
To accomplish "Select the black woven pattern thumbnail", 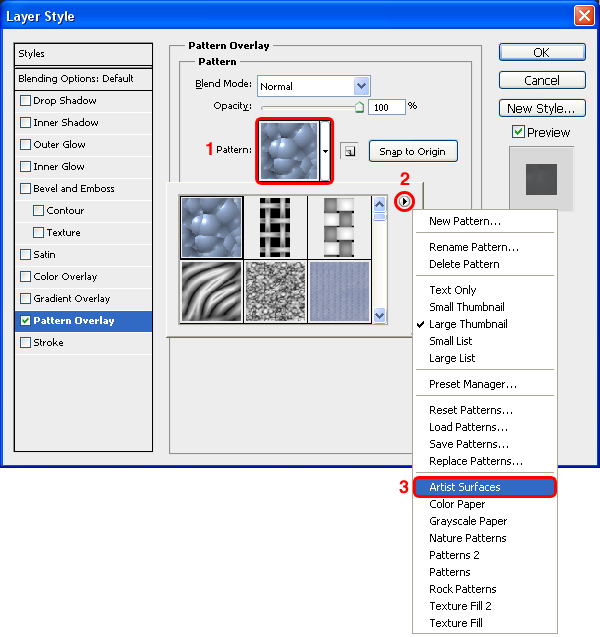I will (275, 226).
